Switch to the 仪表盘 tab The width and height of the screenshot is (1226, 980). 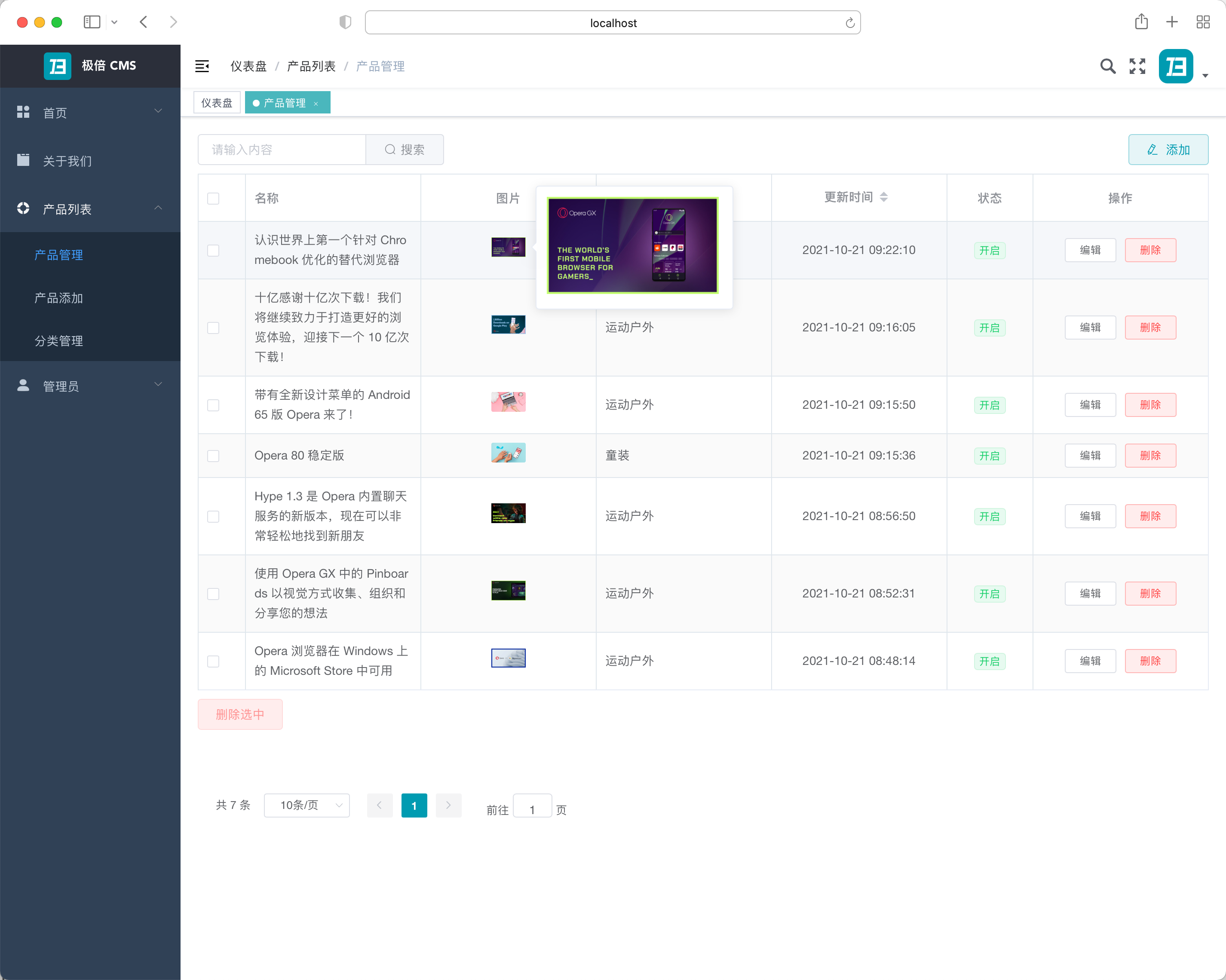[x=217, y=103]
